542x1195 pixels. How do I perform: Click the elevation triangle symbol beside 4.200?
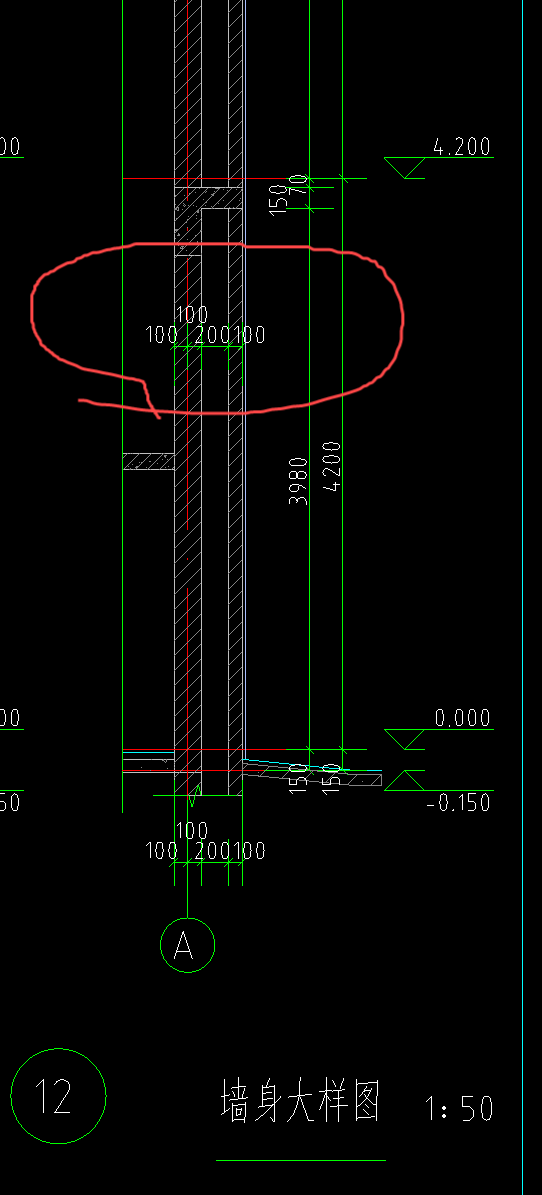404,168
